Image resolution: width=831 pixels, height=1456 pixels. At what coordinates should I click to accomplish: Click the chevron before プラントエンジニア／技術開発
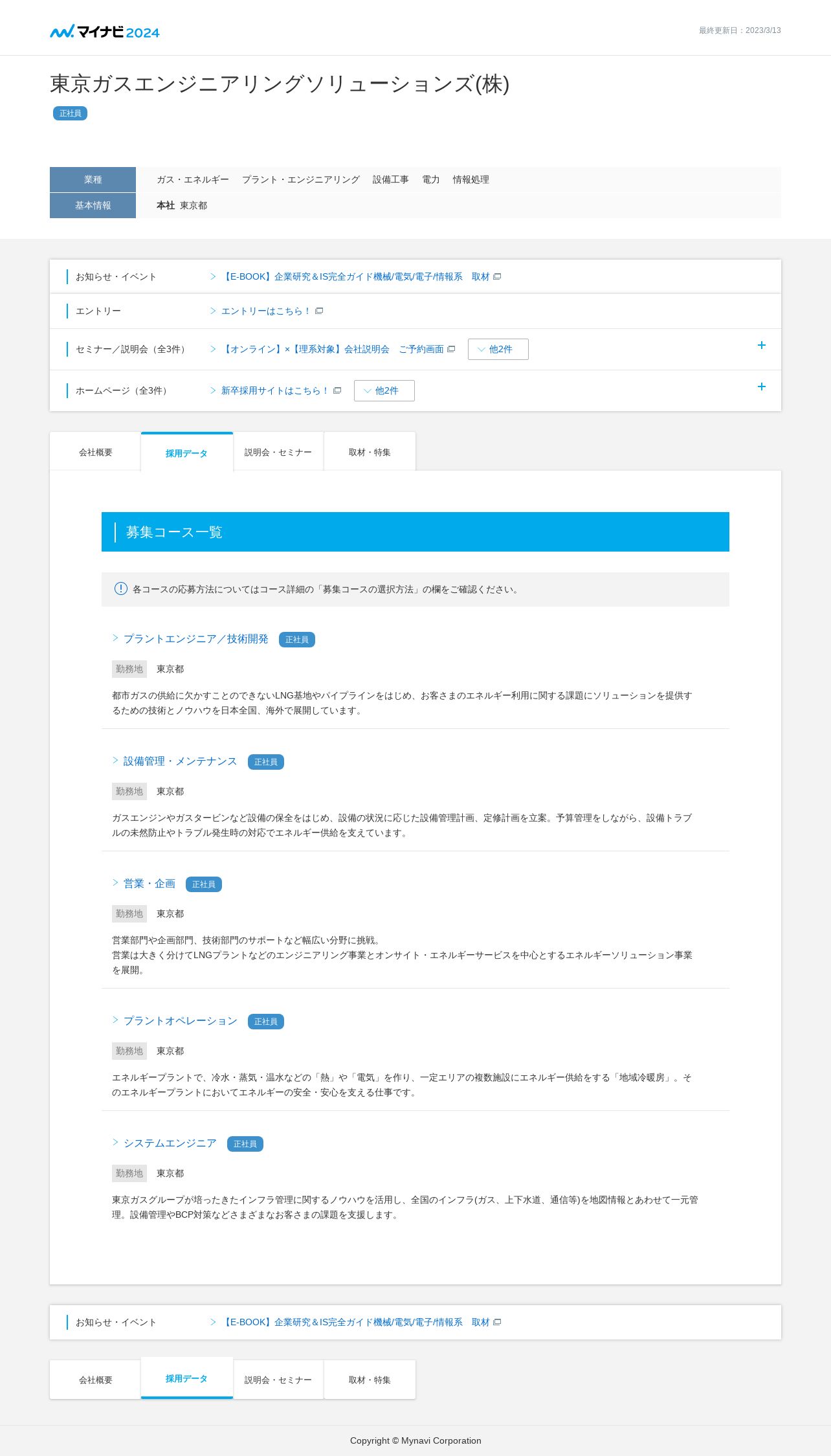coord(115,638)
